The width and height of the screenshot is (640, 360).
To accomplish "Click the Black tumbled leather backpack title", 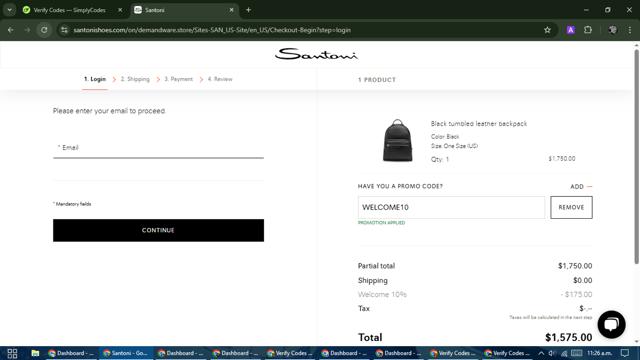I will coord(479,124).
